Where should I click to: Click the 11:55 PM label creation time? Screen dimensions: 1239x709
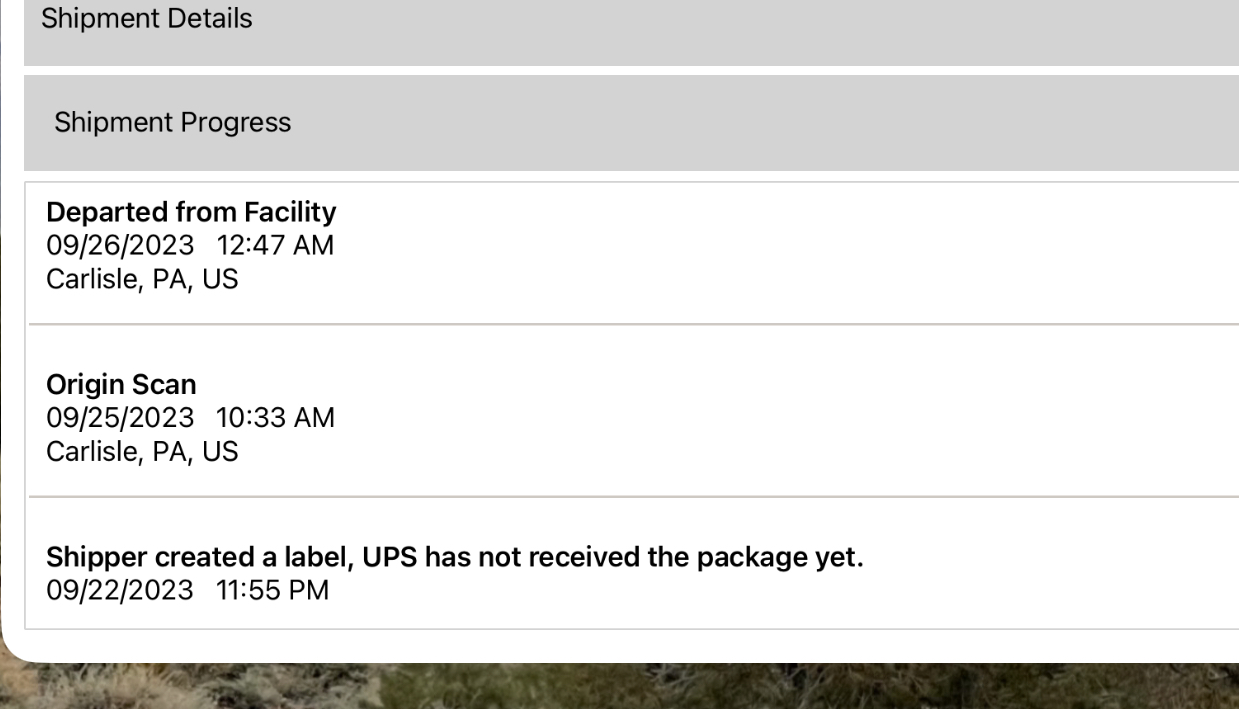(x=272, y=590)
